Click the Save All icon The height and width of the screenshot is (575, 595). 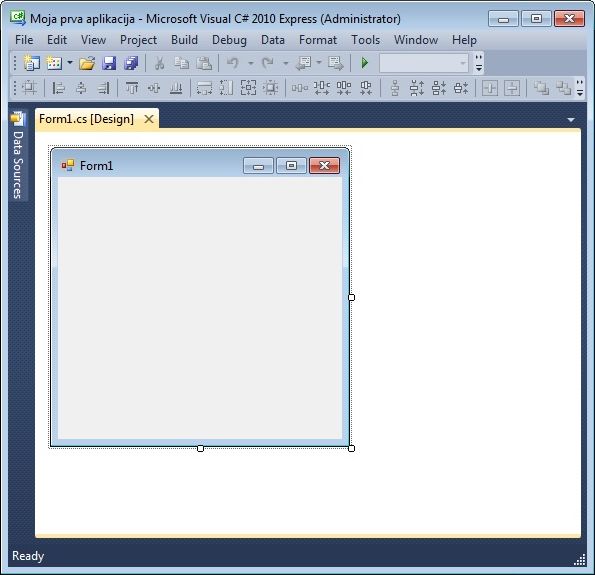tap(131, 63)
